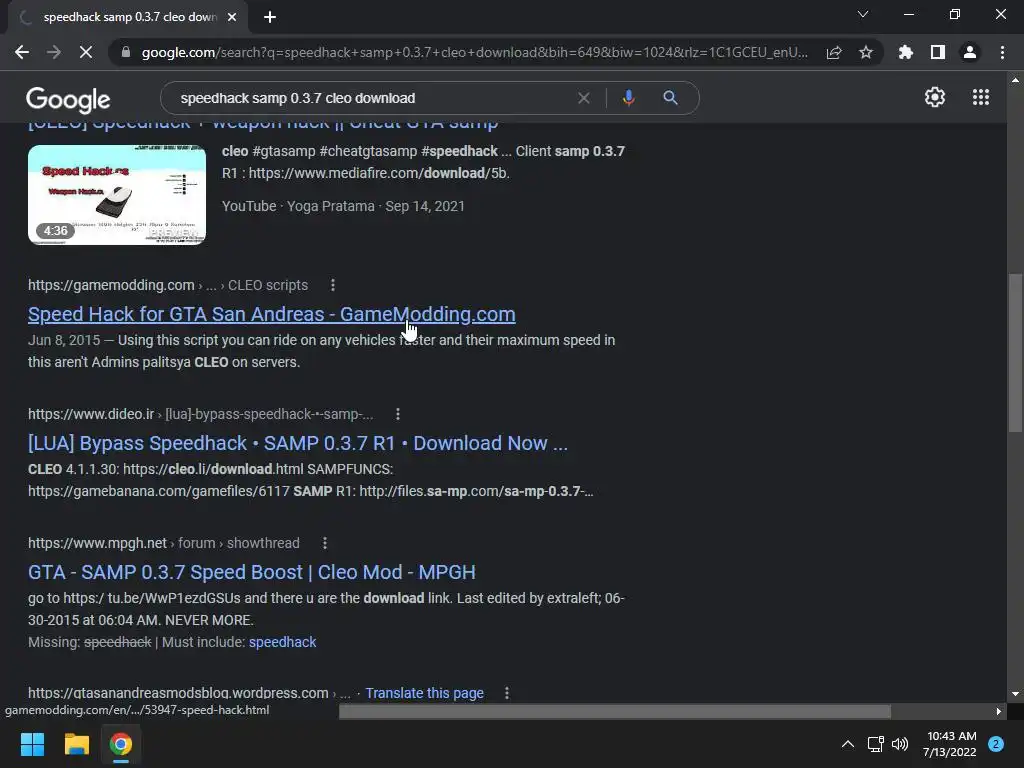Open more options for mpgh.net result

325,543
